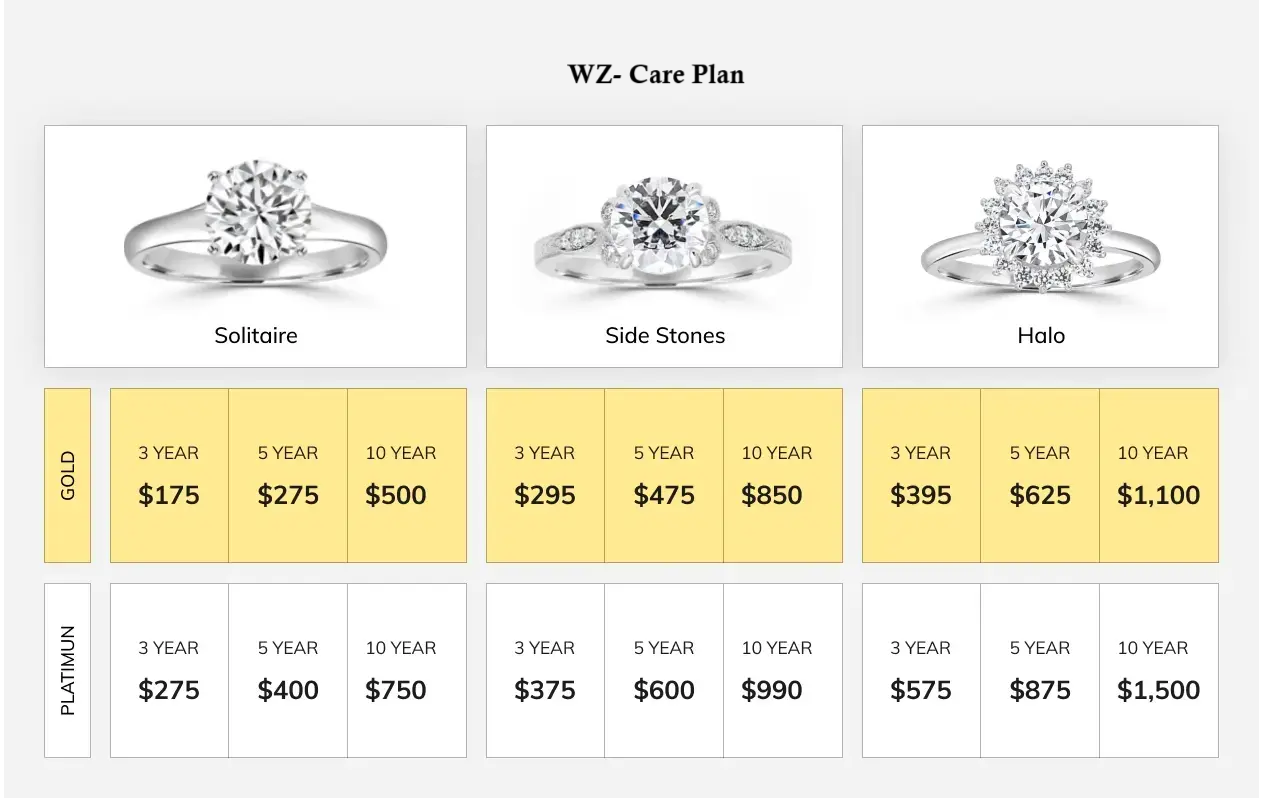Choose Platinum Solitaire 5 year $400 plan
Viewport: 1263px width, 798px height.
pos(288,670)
